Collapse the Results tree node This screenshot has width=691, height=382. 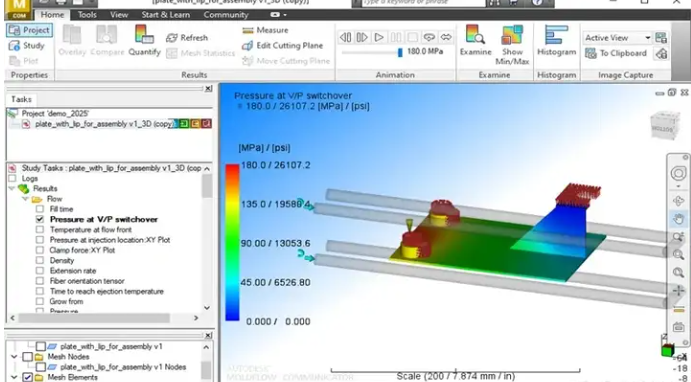(12, 188)
